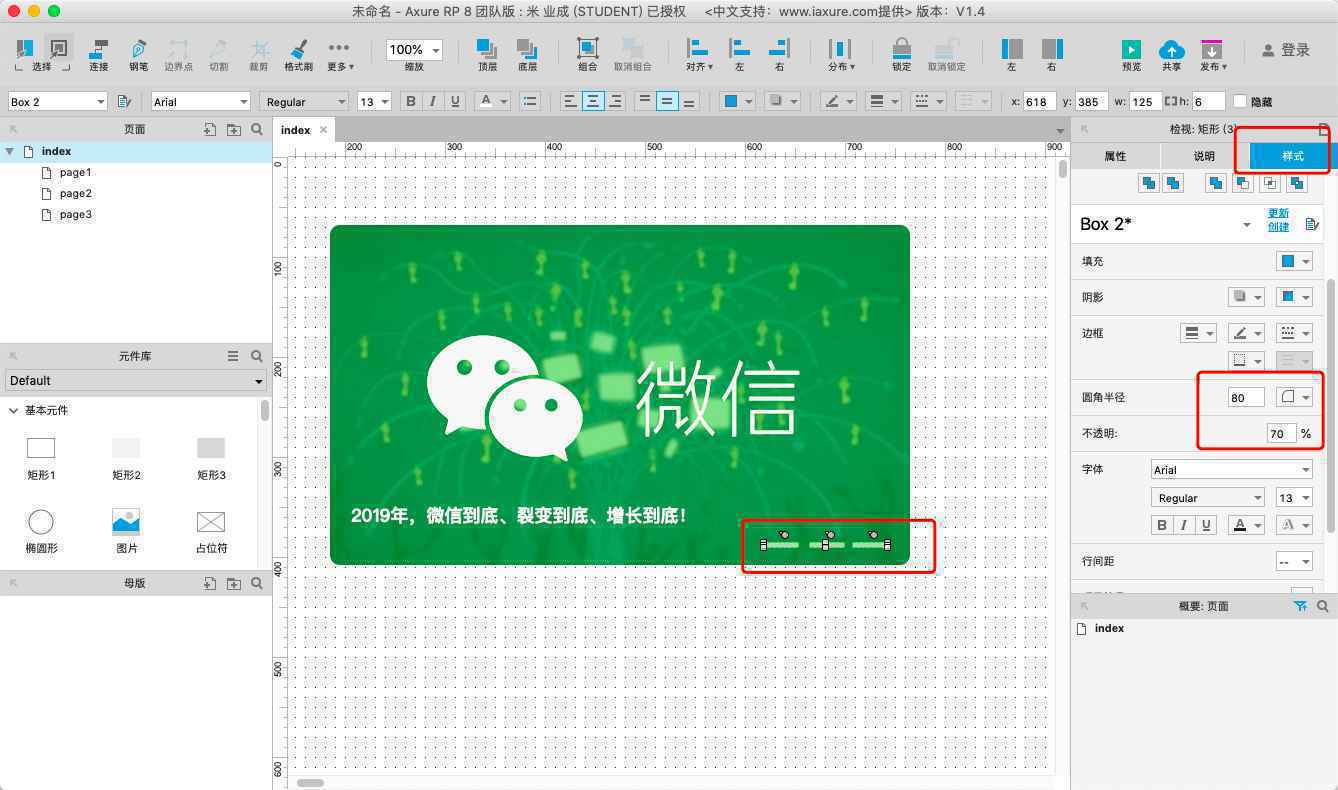The width and height of the screenshot is (1338, 790).
Task: Select page3 in the pages tree
Action: (75, 214)
